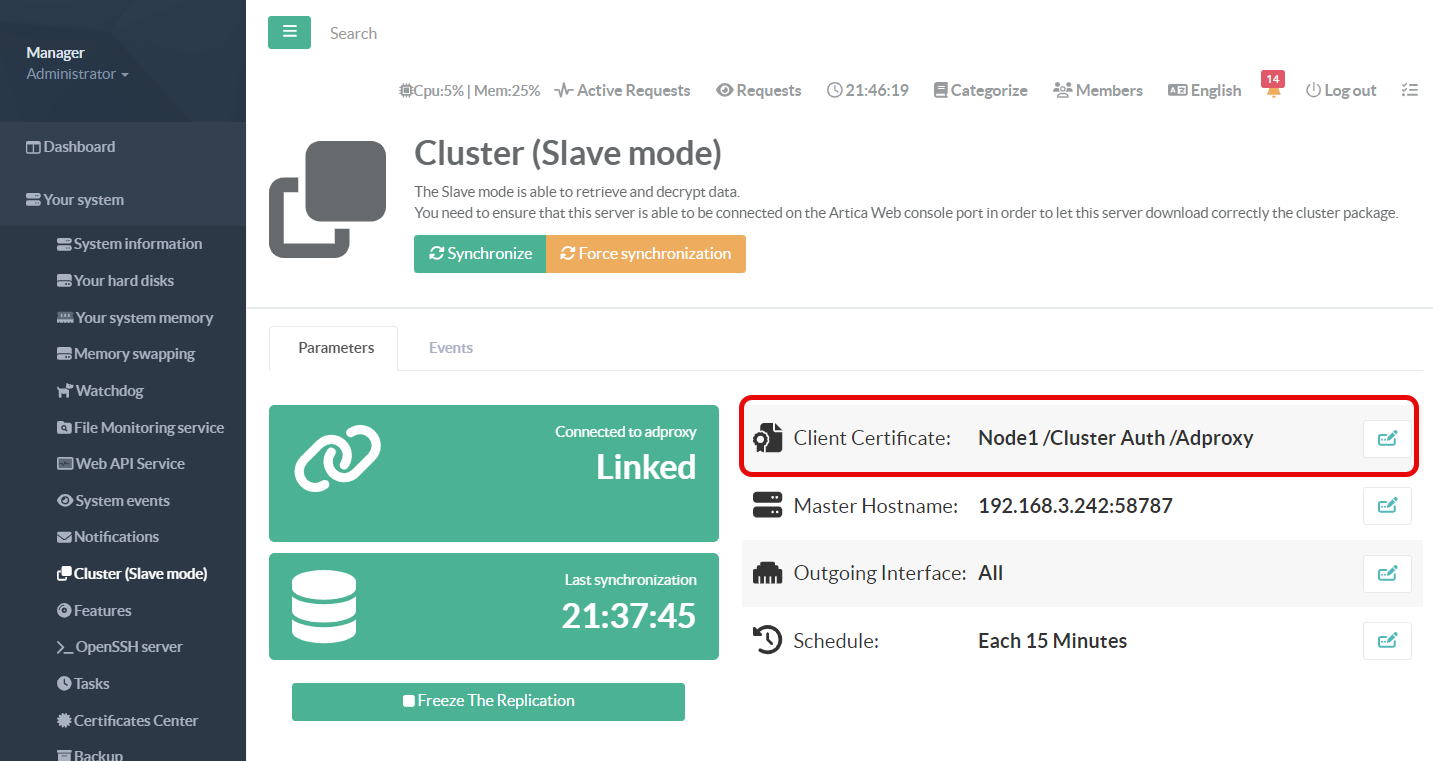Edit the Master Hostname setting
This screenshot has height=761, width=1433.
click(x=1386, y=506)
